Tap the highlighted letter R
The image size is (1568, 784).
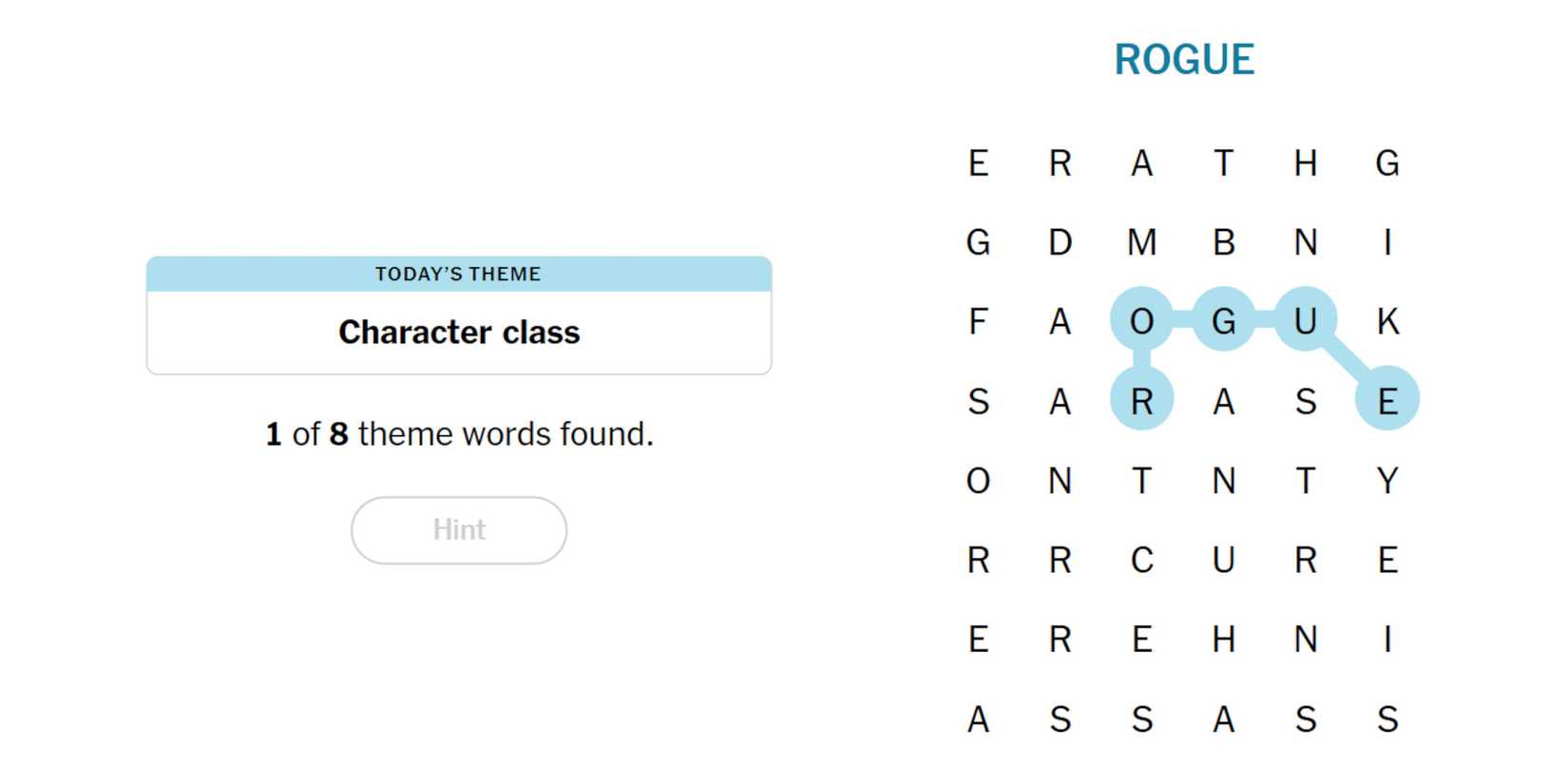point(1141,401)
